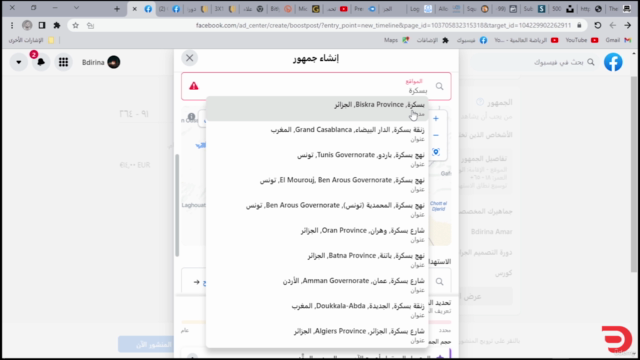
Task: Open YouTube bookmark
Action: pos(582,40)
